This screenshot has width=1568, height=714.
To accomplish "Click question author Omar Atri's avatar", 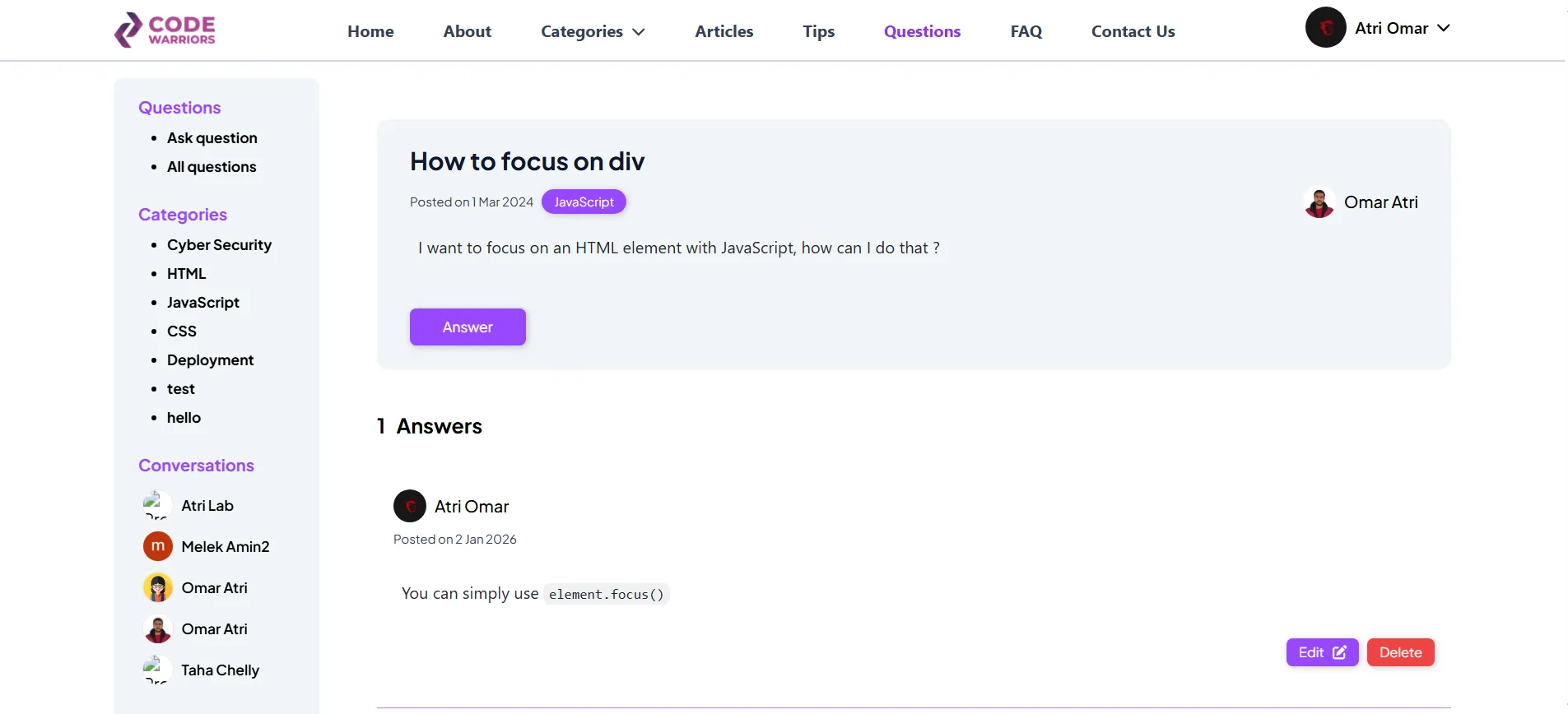I will [1319, 202].
